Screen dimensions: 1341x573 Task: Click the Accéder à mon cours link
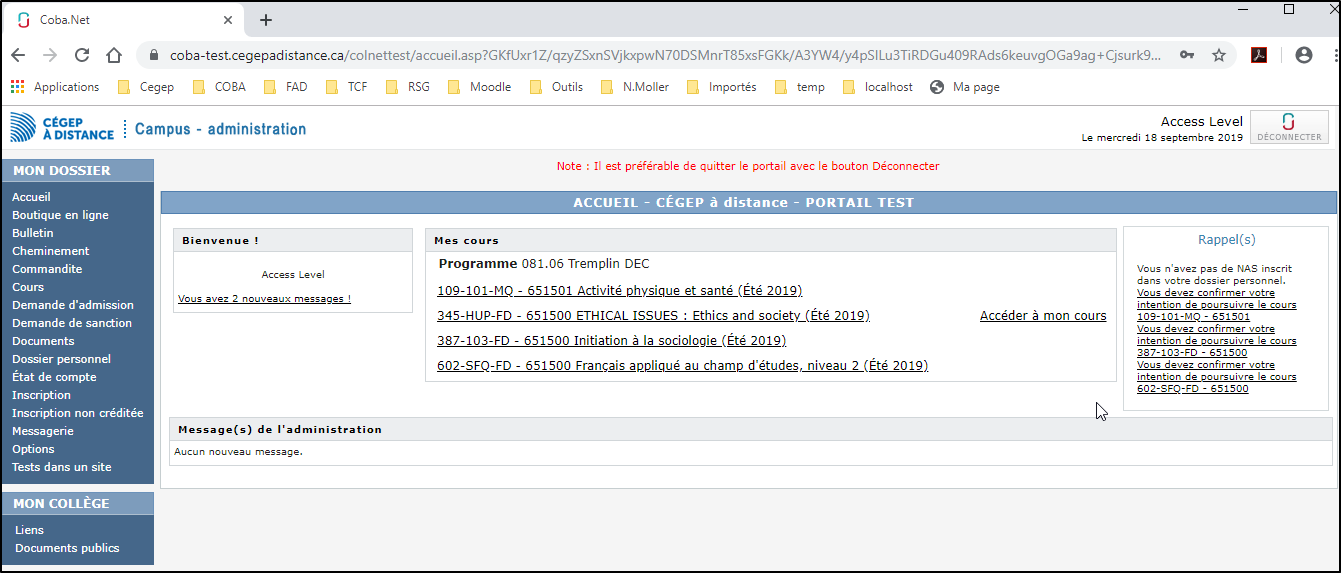click(x=1042, y=316)
